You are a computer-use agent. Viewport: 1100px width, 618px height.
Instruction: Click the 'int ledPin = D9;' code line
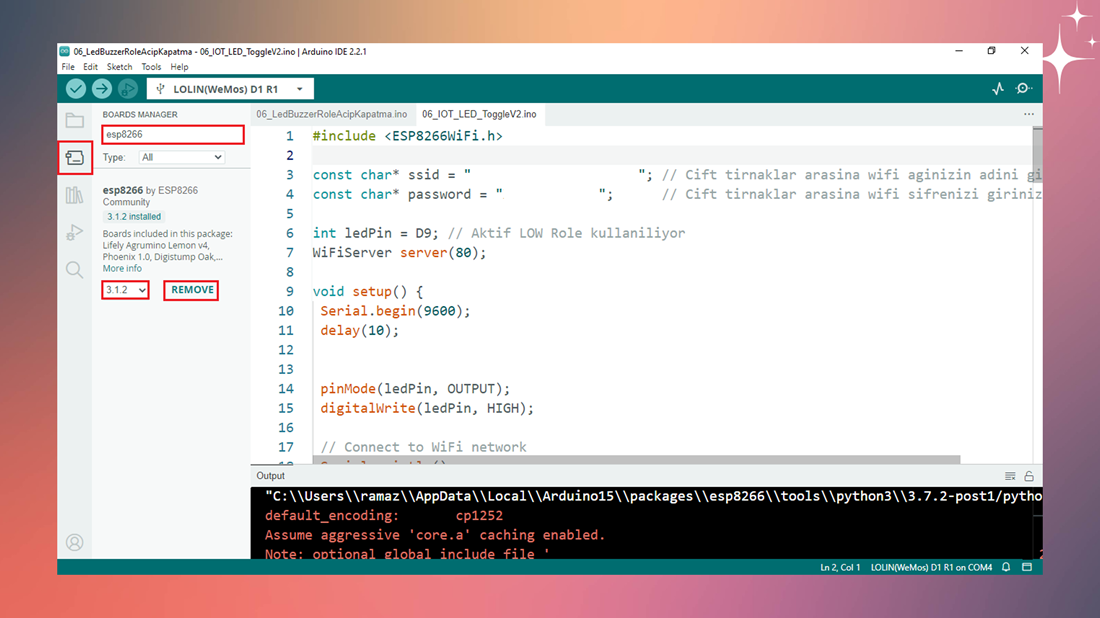[x=375, y=233]
